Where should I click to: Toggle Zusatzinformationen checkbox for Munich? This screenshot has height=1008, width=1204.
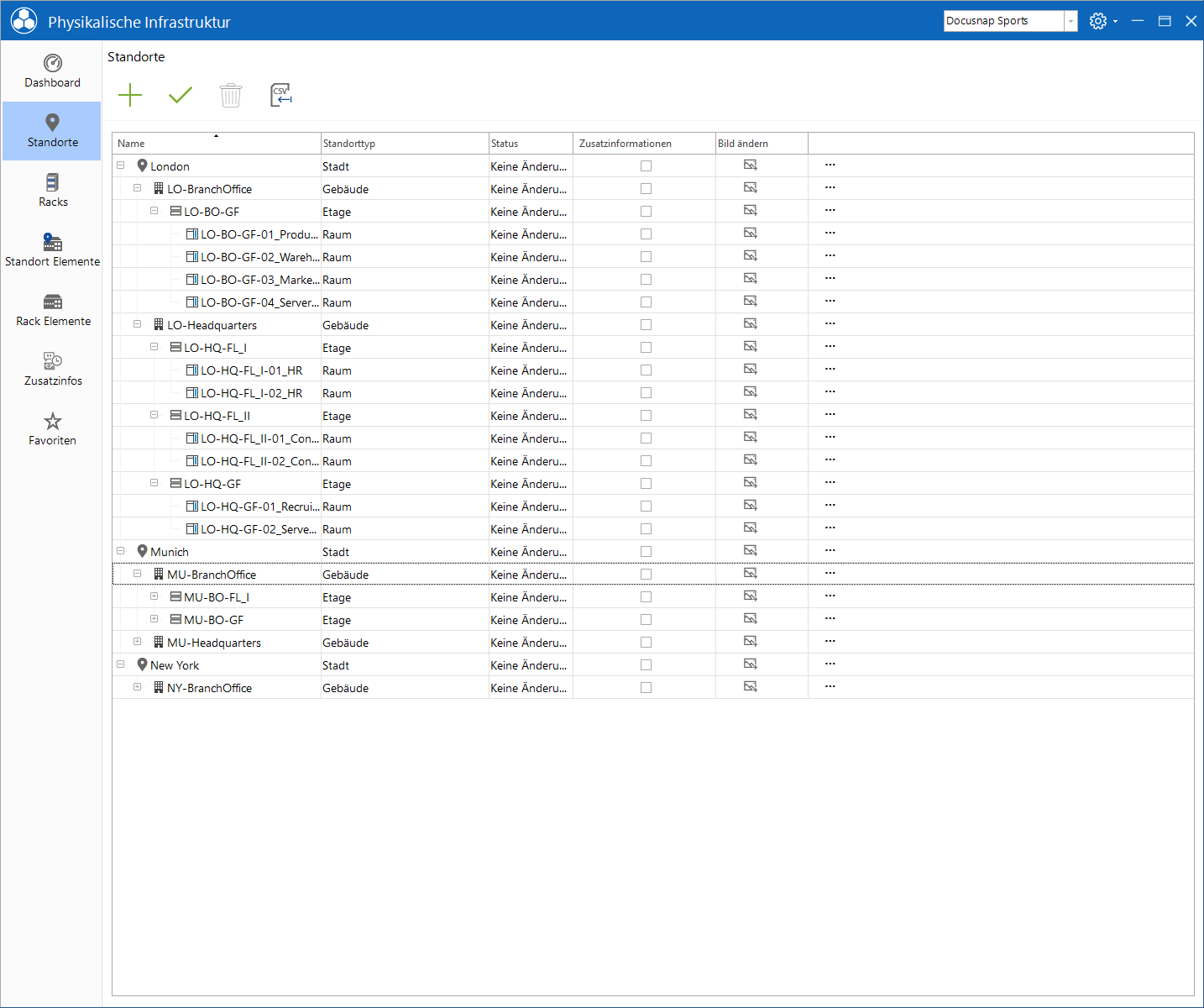pos(646,551)
